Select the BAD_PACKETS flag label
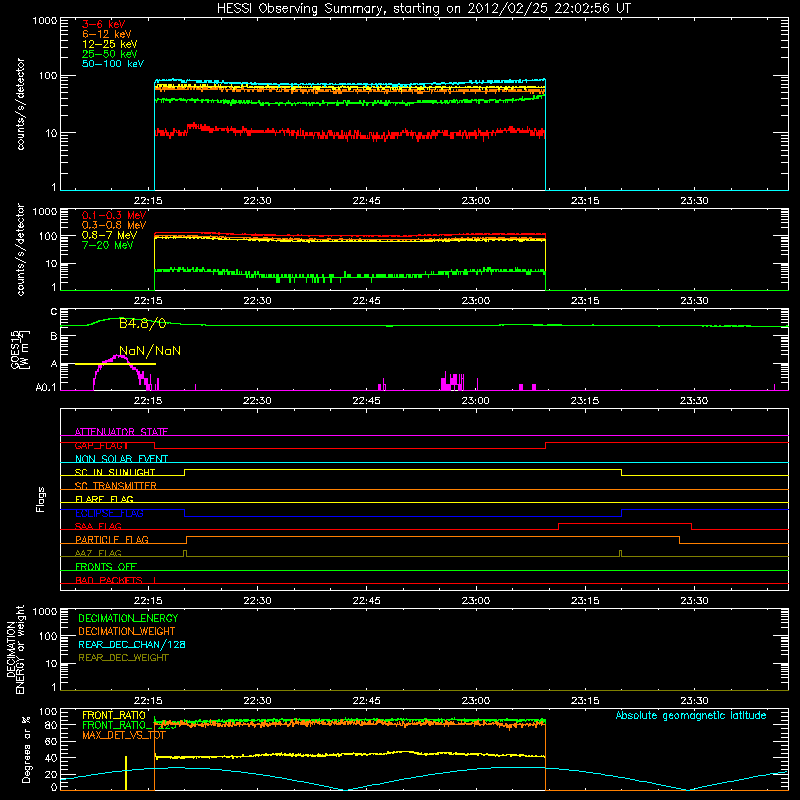800x800 pixels. pos(109,581)
